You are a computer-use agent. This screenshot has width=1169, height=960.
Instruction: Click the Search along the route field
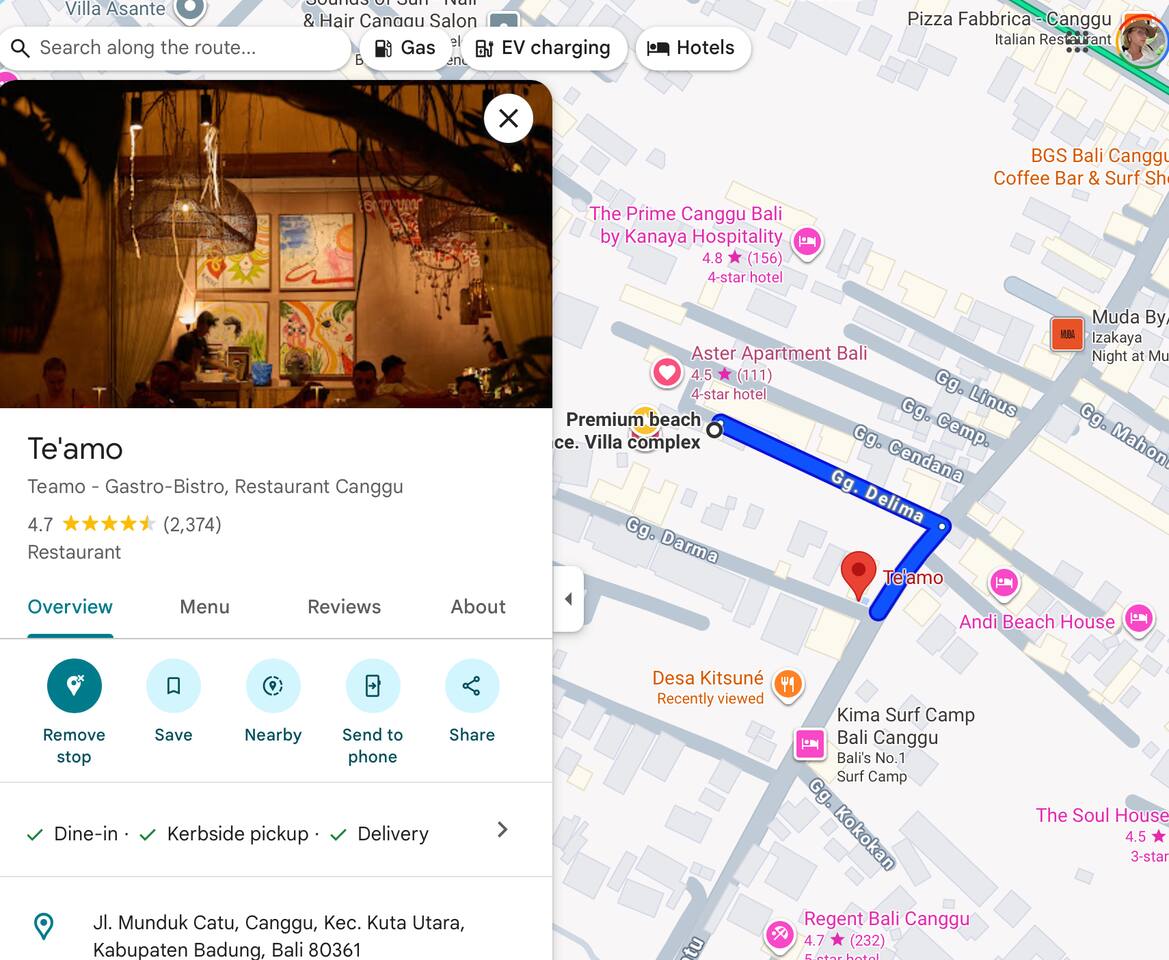(180, 48)
